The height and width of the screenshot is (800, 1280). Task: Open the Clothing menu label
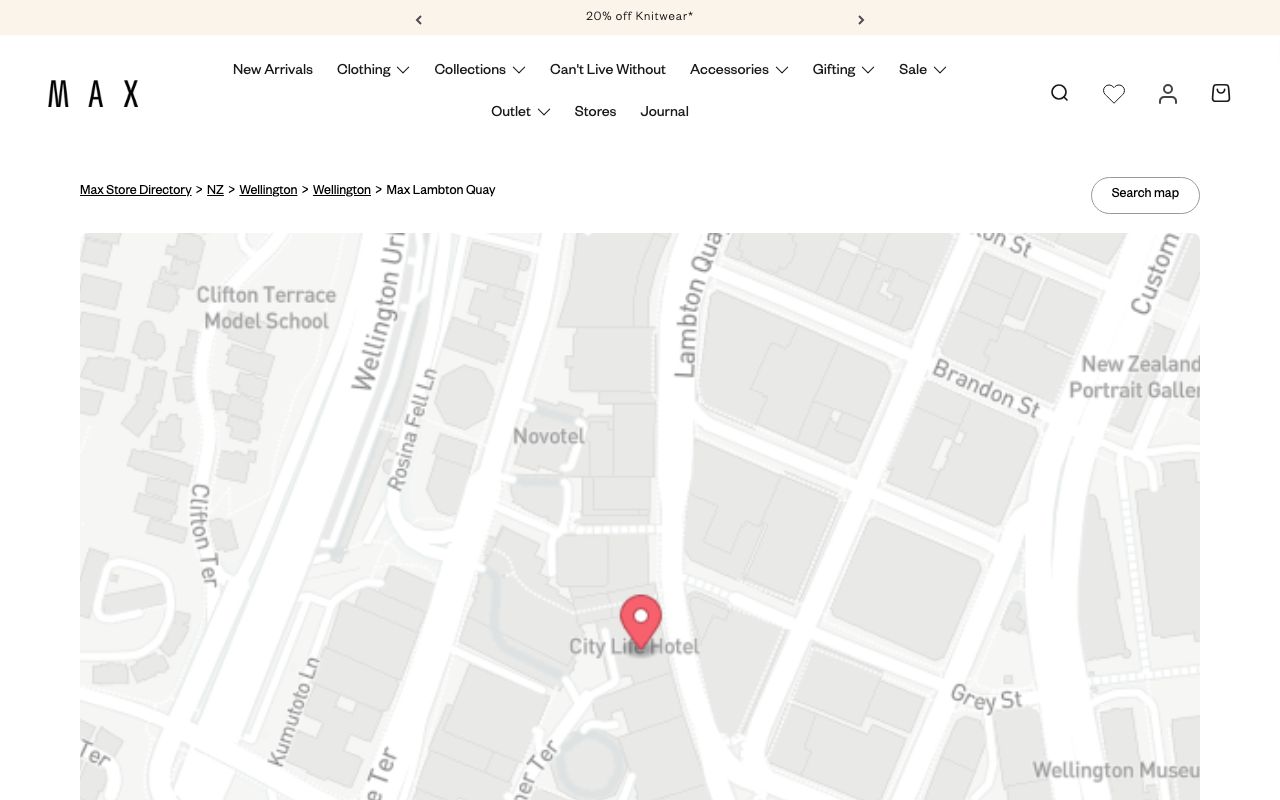click(363, 69)
